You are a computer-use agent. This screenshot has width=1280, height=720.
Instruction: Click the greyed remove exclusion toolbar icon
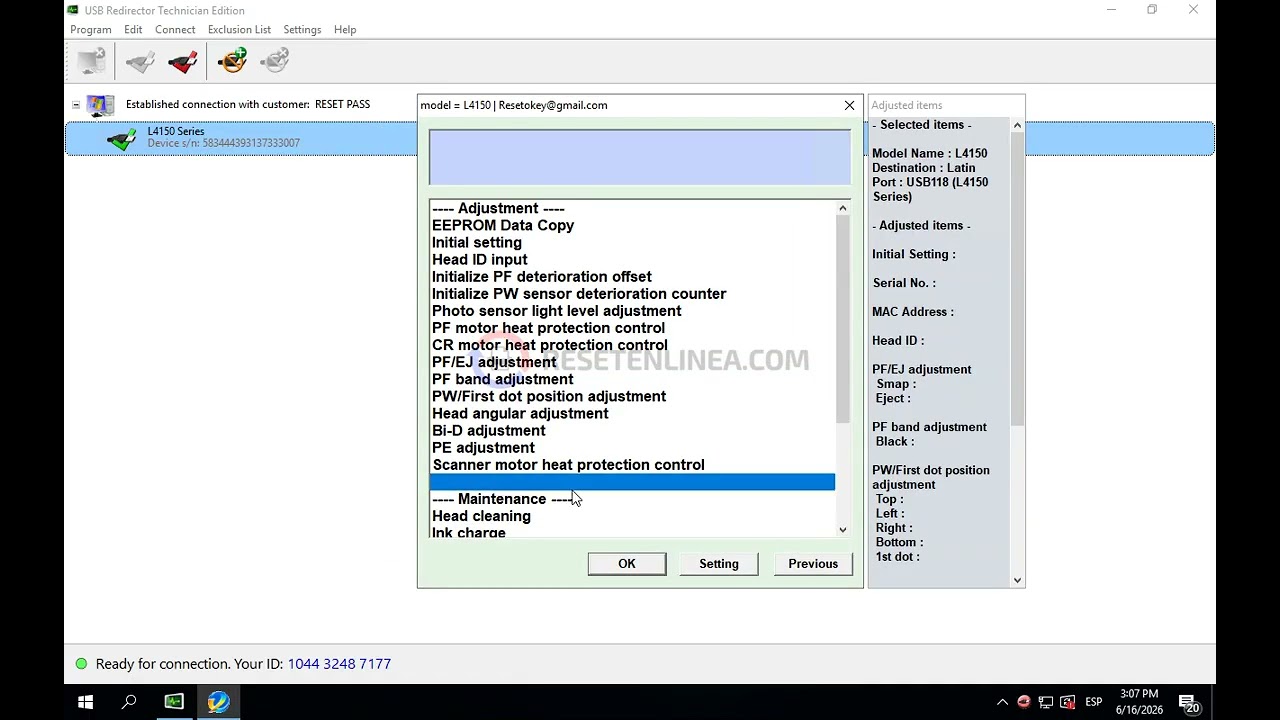pos(274,62)
